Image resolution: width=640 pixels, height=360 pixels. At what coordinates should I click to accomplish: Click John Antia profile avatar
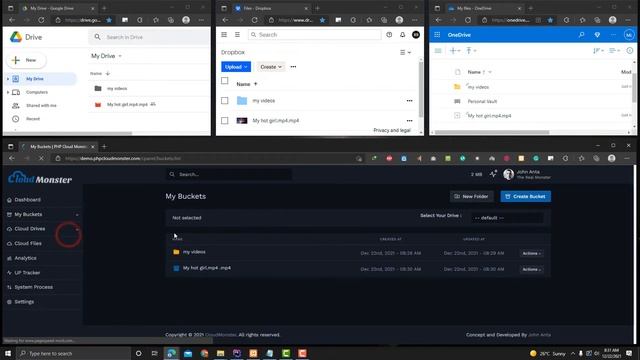point(508,174)
